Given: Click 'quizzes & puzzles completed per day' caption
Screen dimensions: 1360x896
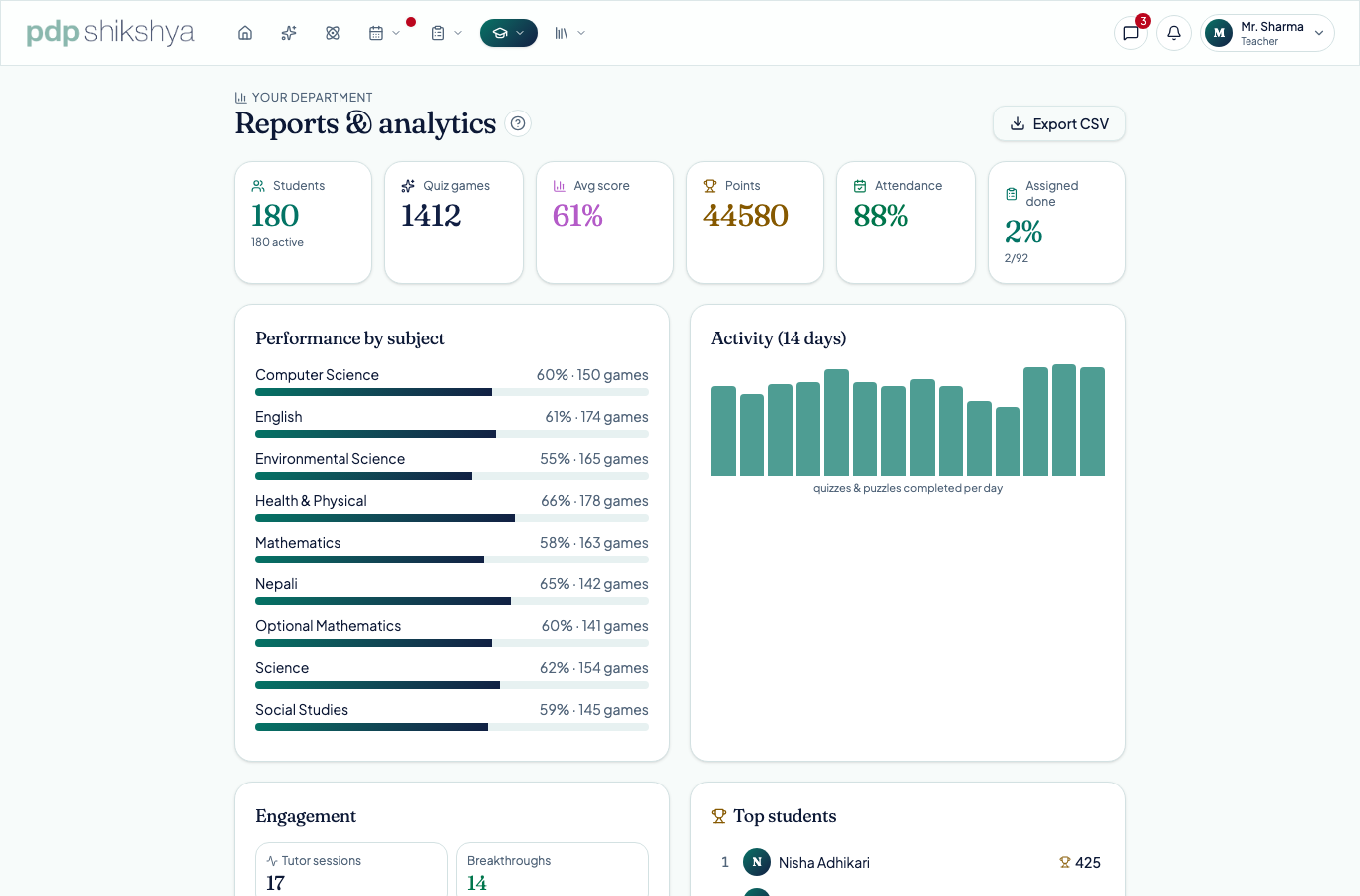Looking at the screenshot, I should coord(908,488).
